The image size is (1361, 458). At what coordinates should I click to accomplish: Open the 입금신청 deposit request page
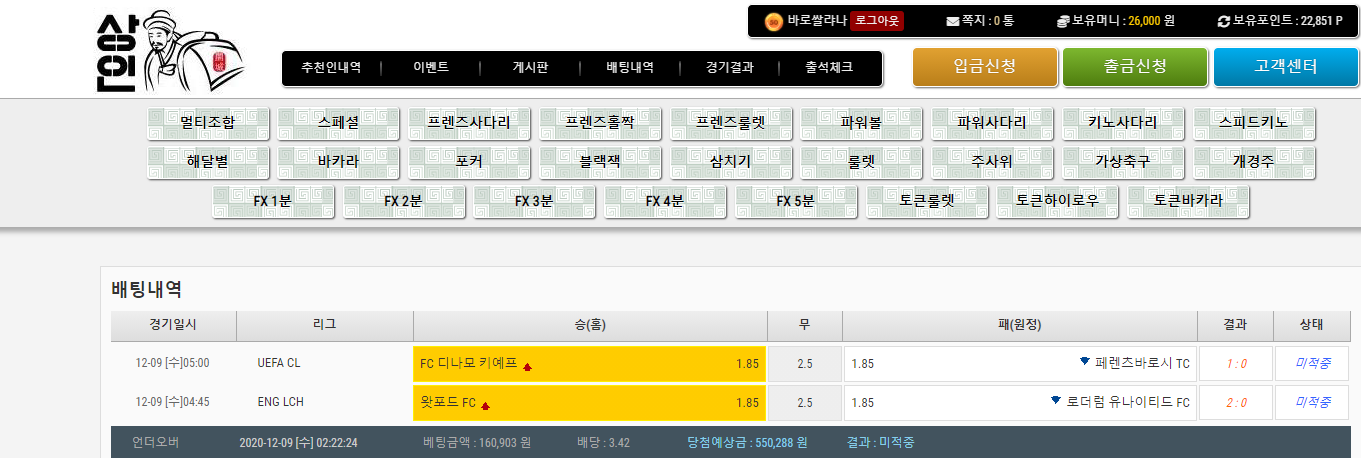point(984,67)
